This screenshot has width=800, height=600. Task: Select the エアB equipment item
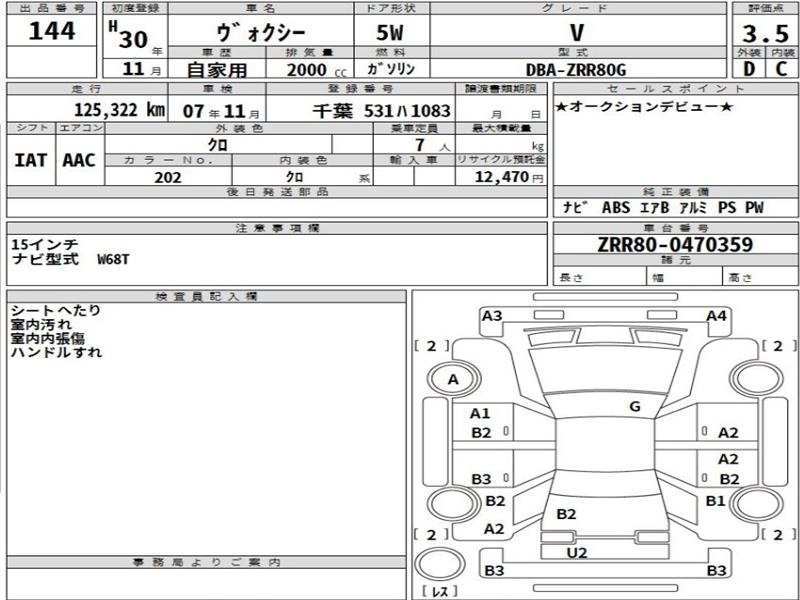click(x=654, y=207)
